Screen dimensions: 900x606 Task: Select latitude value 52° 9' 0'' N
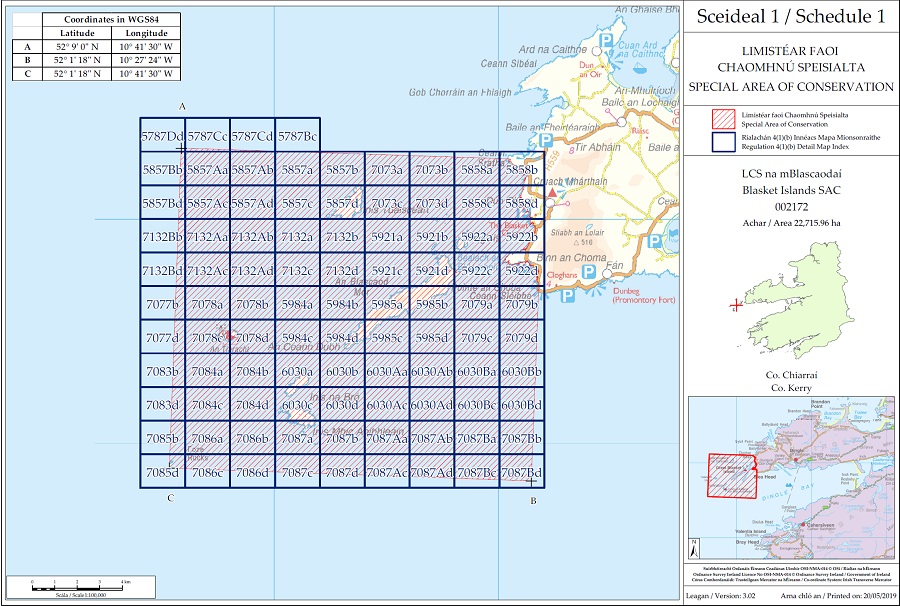(77, 47)
